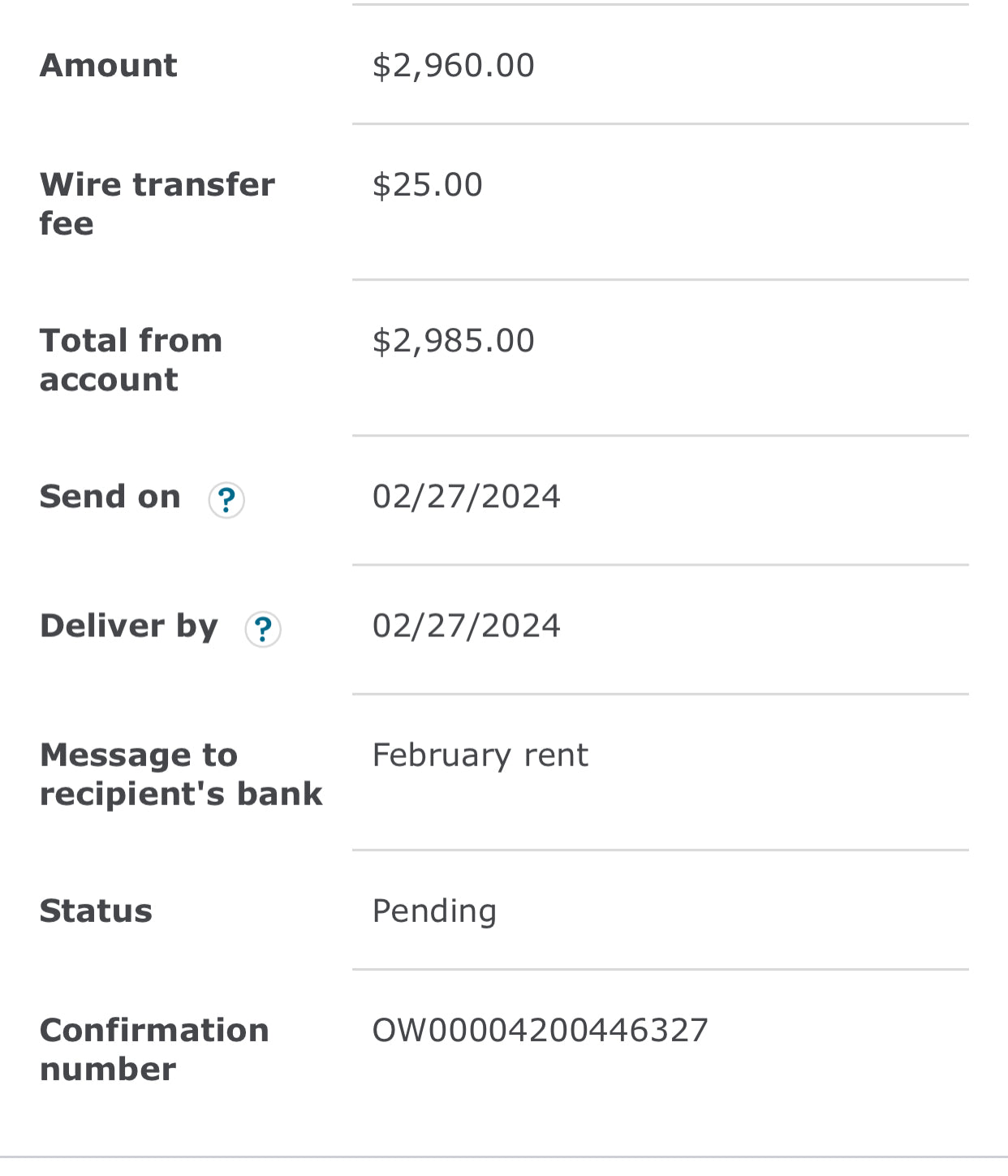This screenshot has width=1008, height=1176.
Task: Tap the Message to recipient's bank label
Action: [x=181, y=774]
